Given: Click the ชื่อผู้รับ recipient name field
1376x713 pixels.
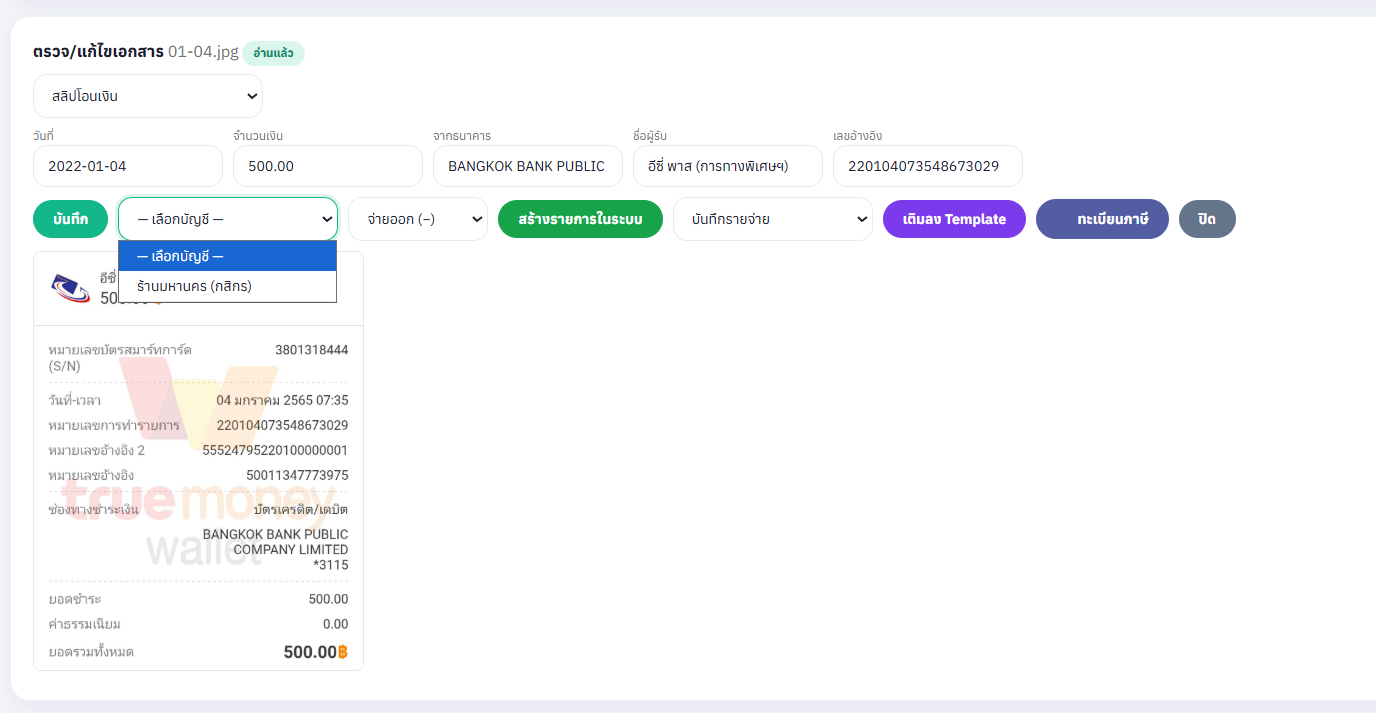Looking at the screenshot, I should (x=728, y=166).
